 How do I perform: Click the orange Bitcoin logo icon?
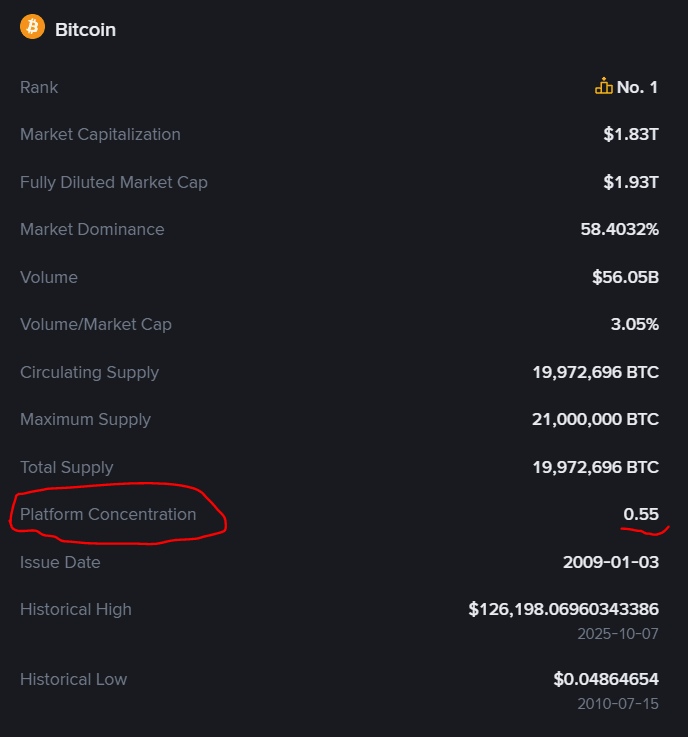tap(32, 27)
